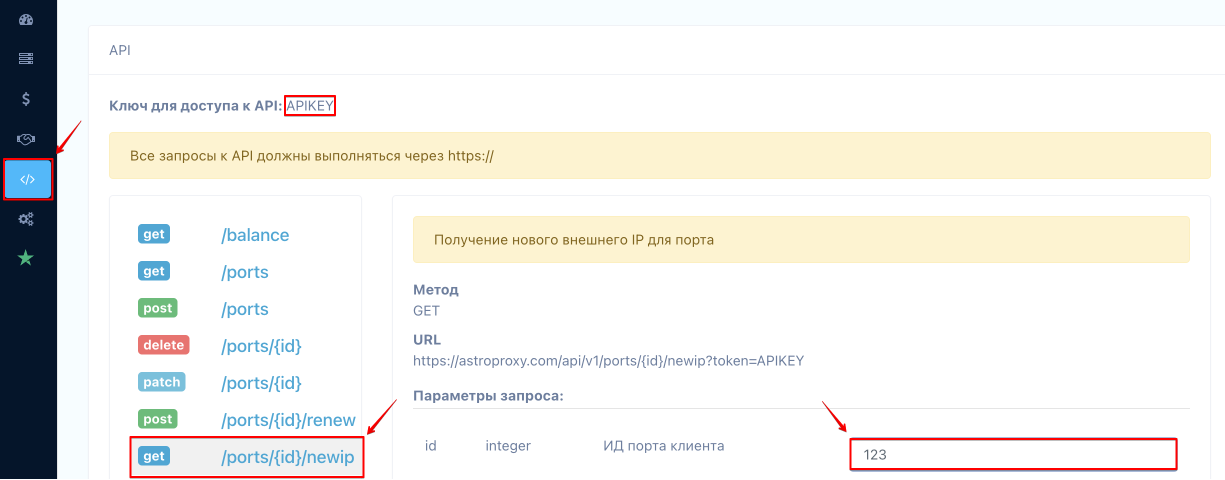Click the green star icon in sidebar
This screenshot has width=1225, height=480.
(26, 258)
